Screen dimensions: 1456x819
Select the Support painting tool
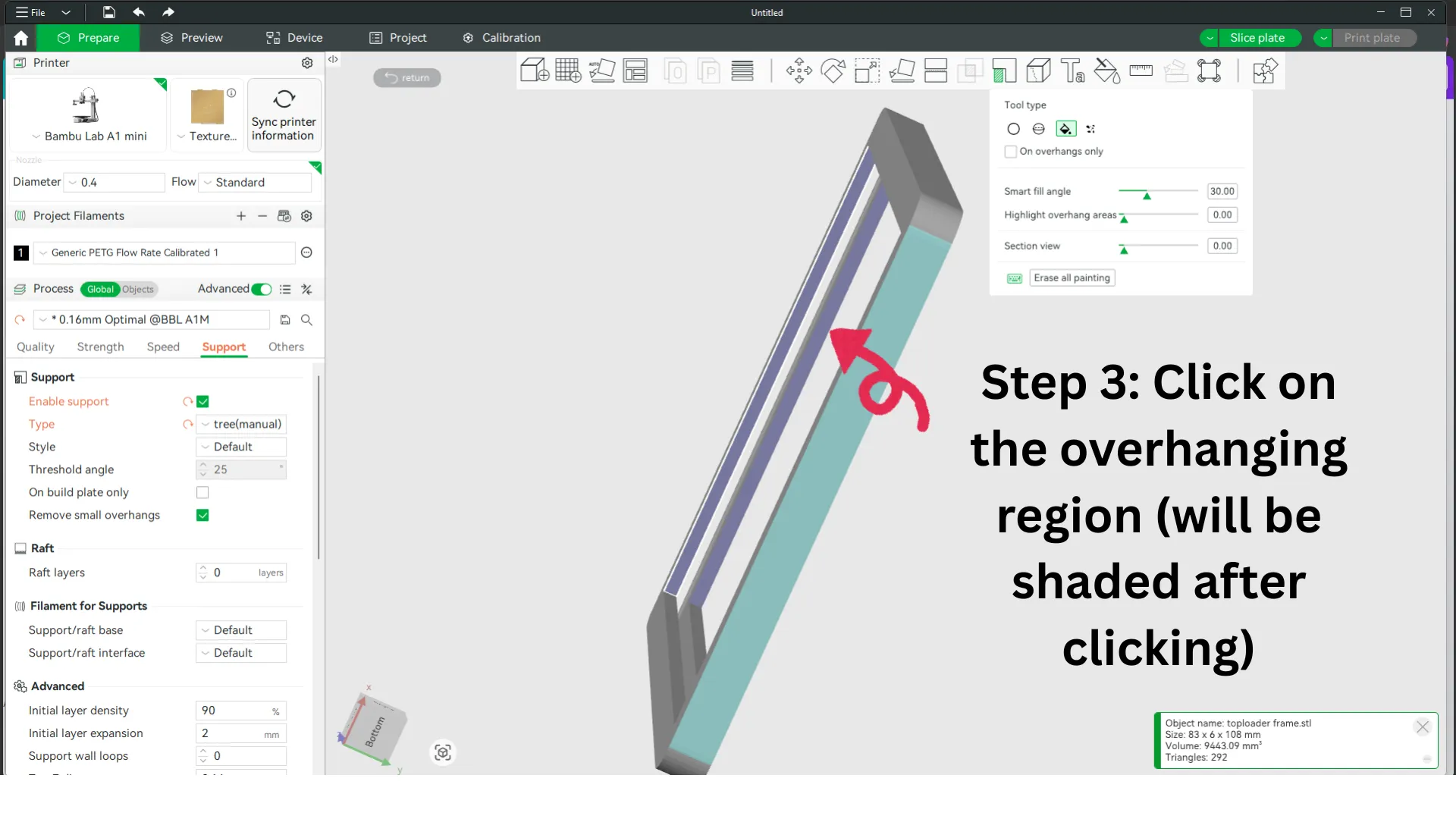pyautogui.click(x=1004, y=71)
